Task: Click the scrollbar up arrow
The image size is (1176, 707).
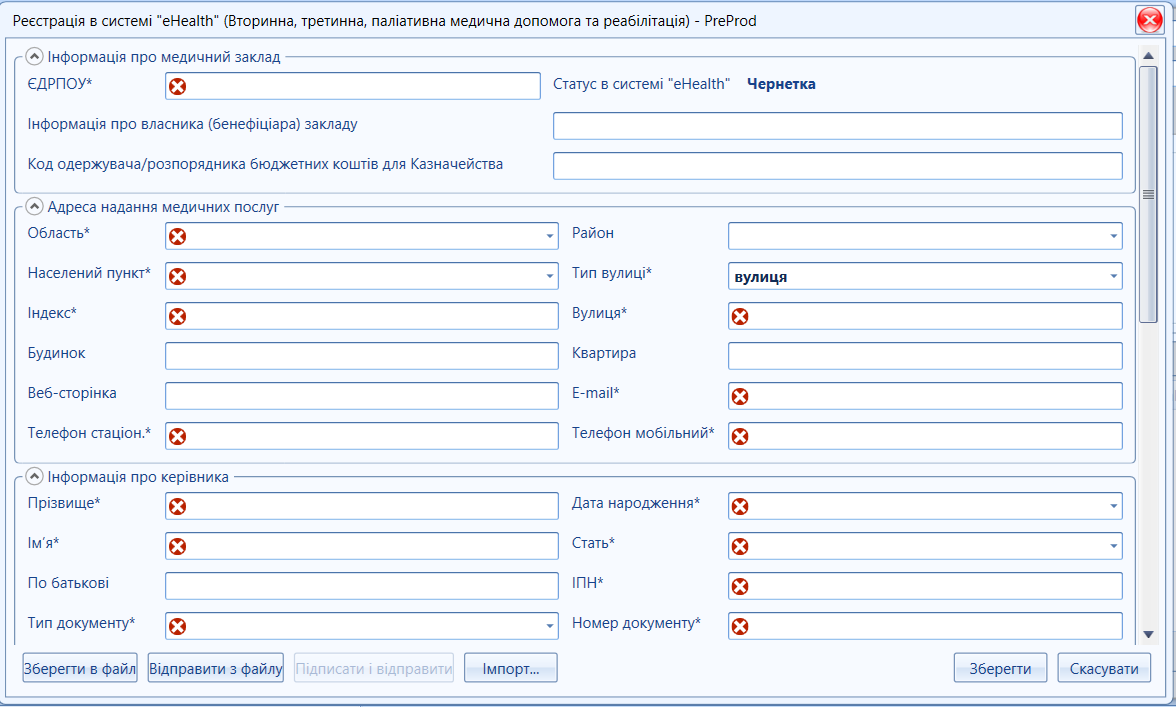Action: coord(1148,55)
